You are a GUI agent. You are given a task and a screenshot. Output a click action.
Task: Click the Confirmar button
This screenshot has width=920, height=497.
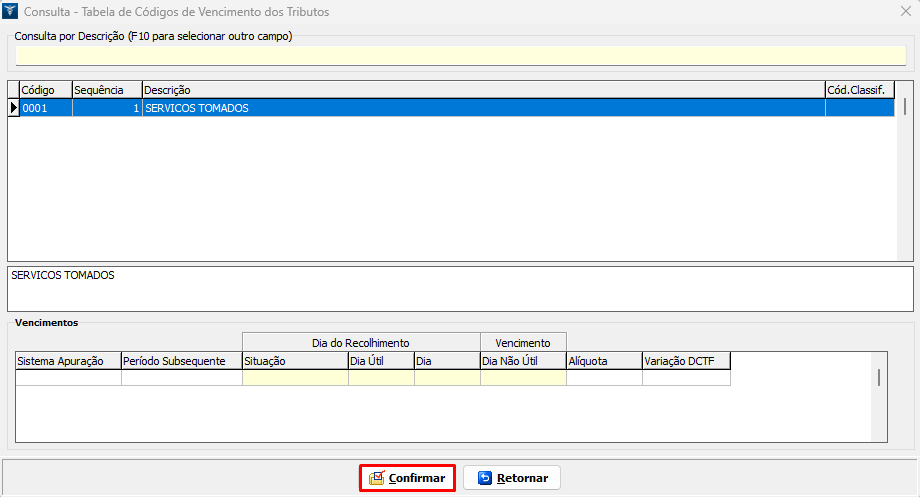(407, 478)
